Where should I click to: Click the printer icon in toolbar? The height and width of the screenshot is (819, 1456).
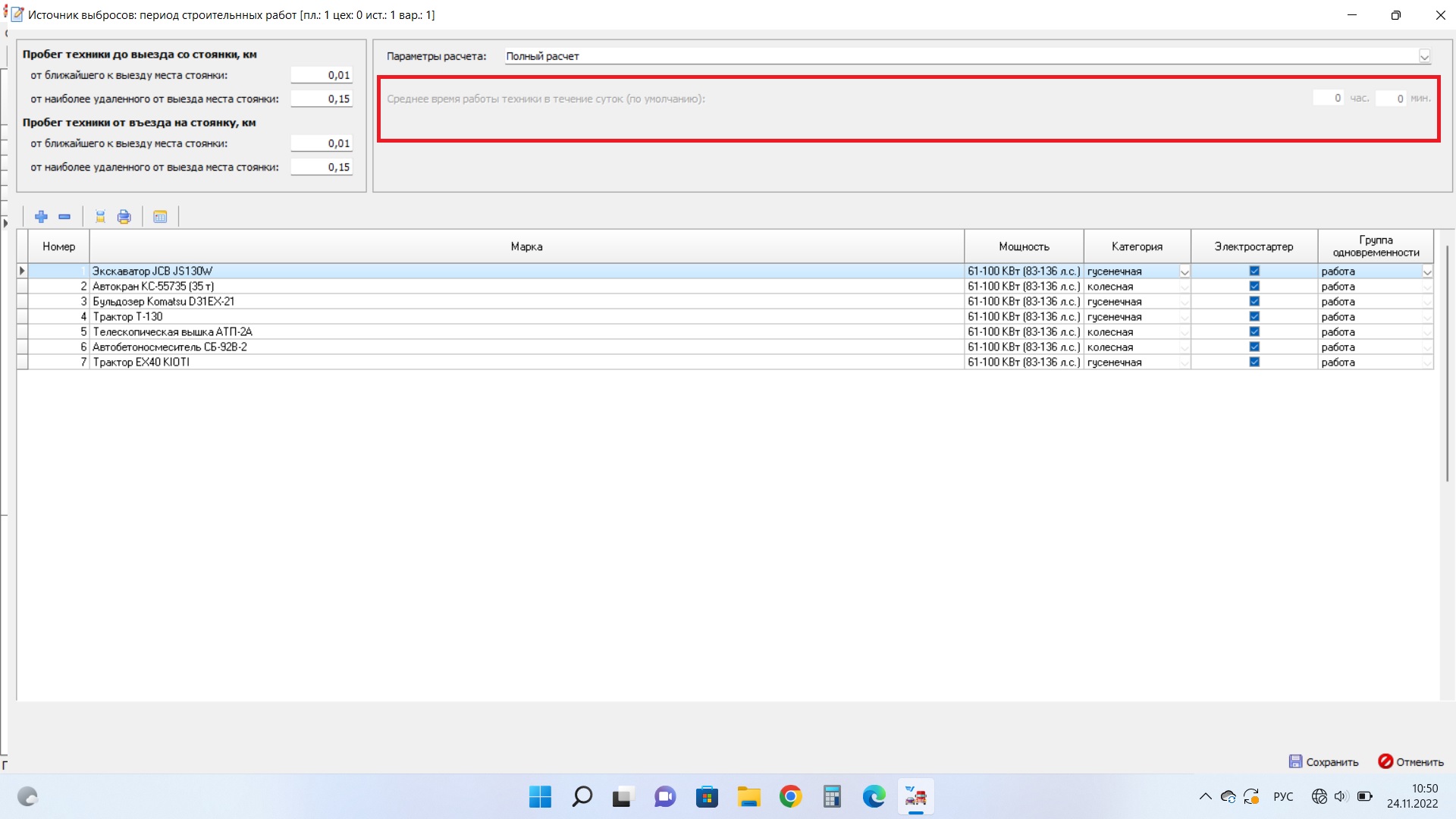(124, 217)
